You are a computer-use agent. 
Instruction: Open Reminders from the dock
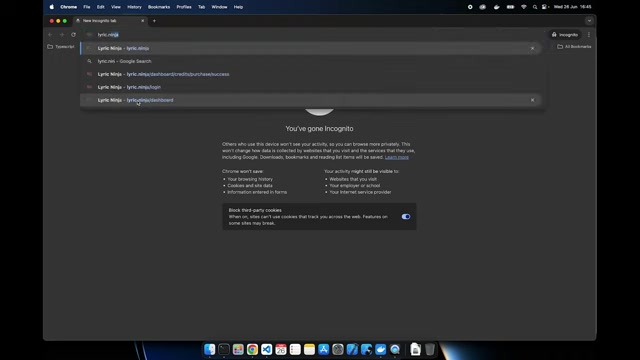point(295,349)
